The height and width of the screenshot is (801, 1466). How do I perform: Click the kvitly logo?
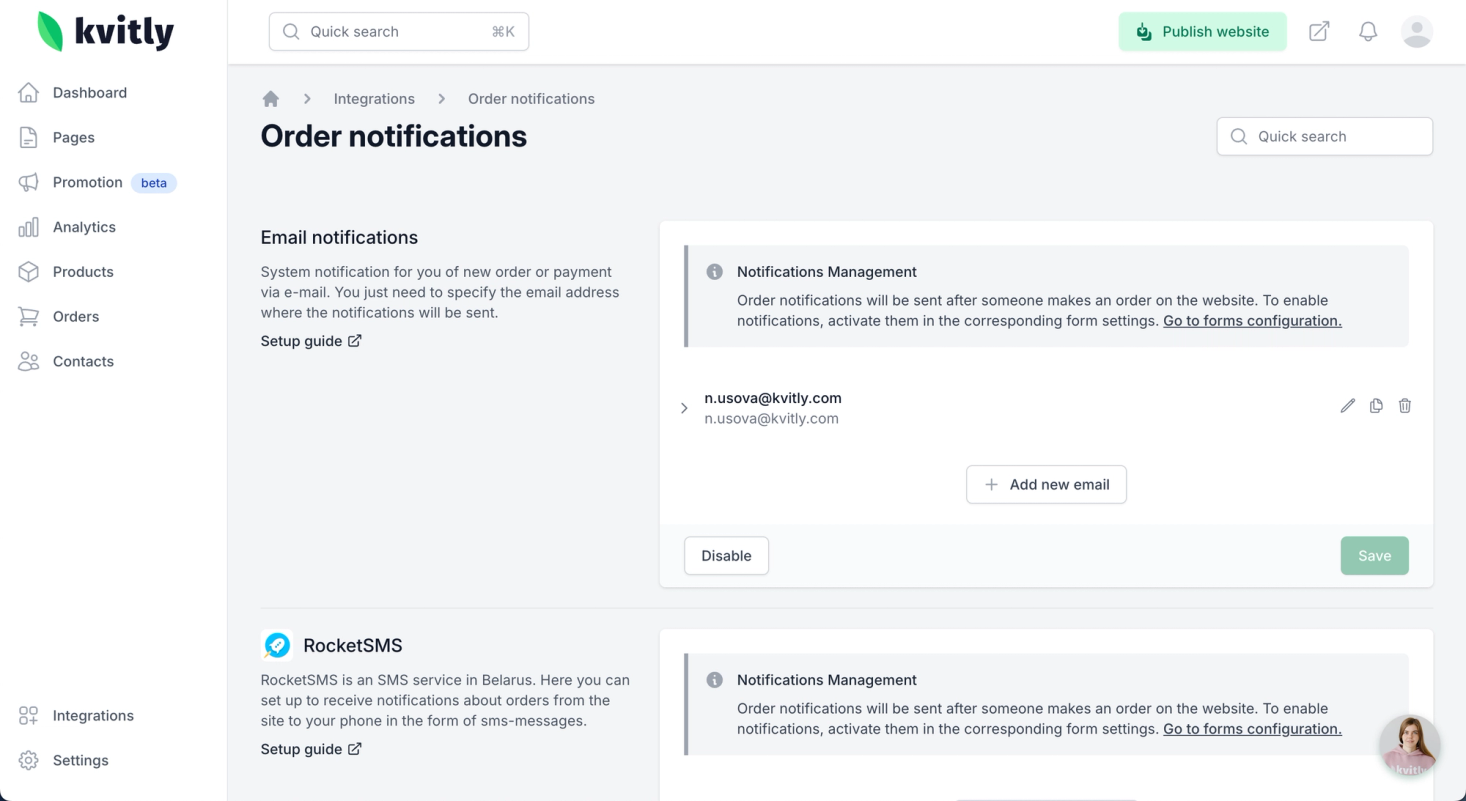(x=106, y=32)
